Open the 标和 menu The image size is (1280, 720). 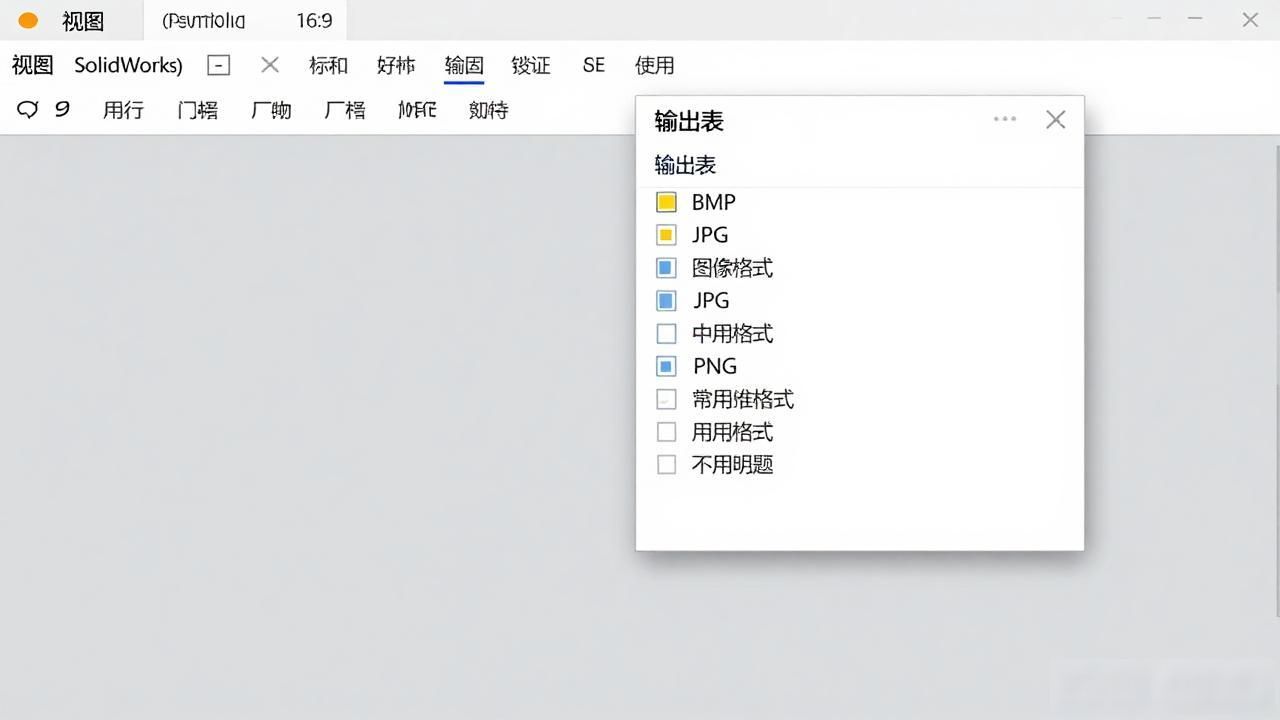328,65
